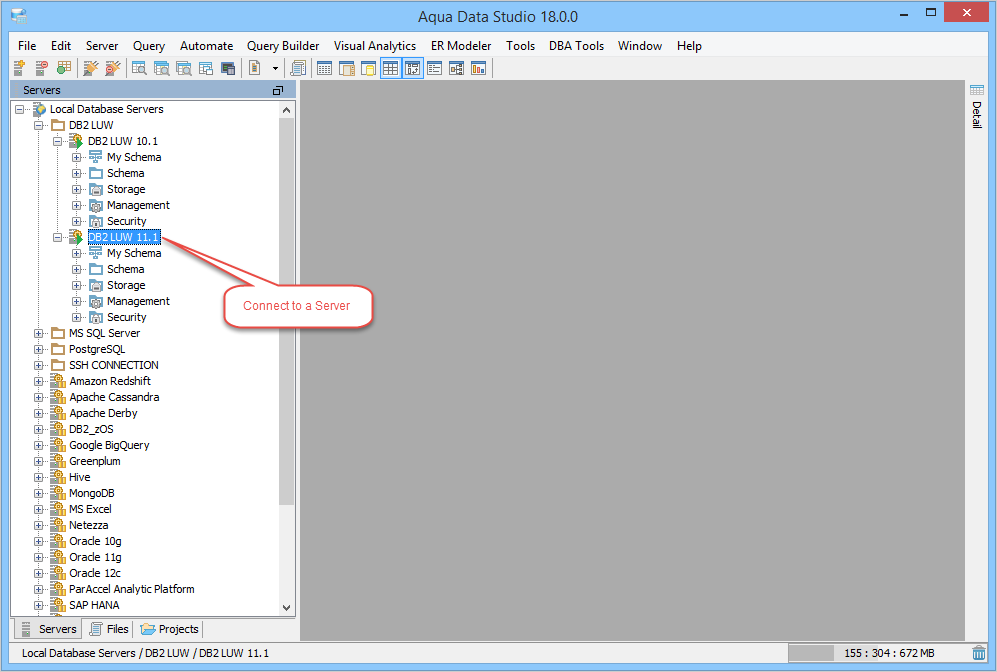This screenshot has width=997, height=672.
Task: Click the Servers tree scrollbar down arrow
Action: 286,608
